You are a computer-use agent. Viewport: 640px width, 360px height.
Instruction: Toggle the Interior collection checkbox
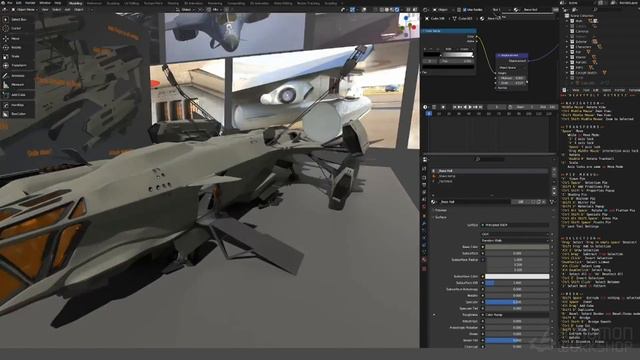572,36
